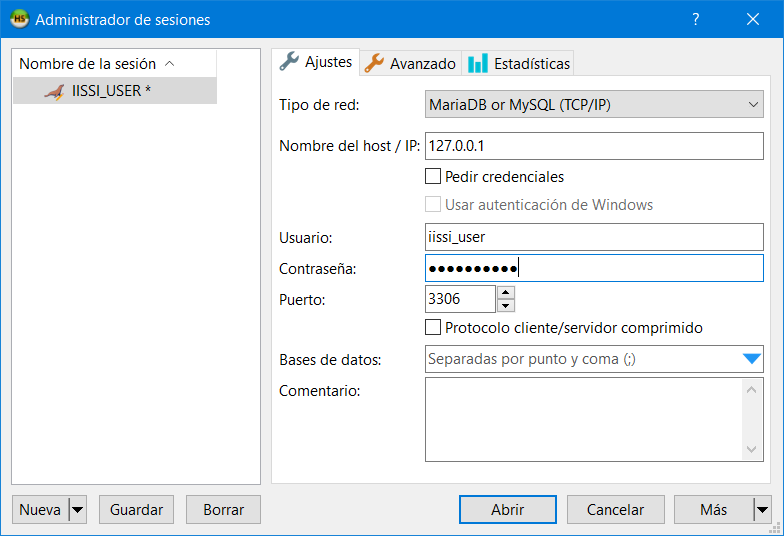This screenshot has width=784, height=536.
Task: Click the Nombre del host / IP field
Action: click(594, 146)
